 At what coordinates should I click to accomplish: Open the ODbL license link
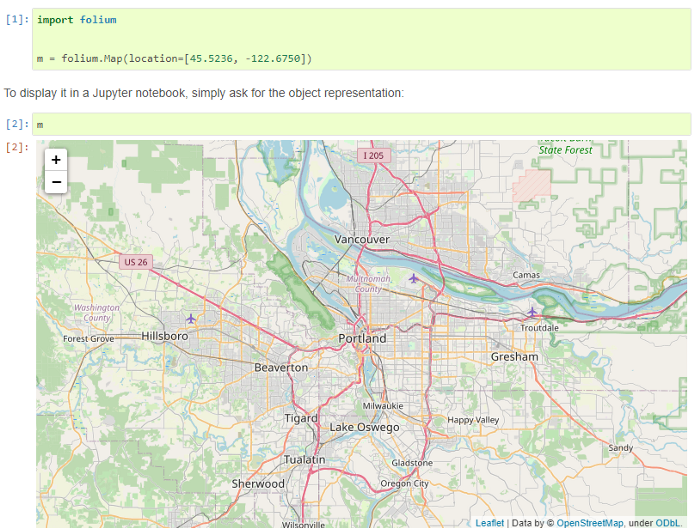[669, 522]
